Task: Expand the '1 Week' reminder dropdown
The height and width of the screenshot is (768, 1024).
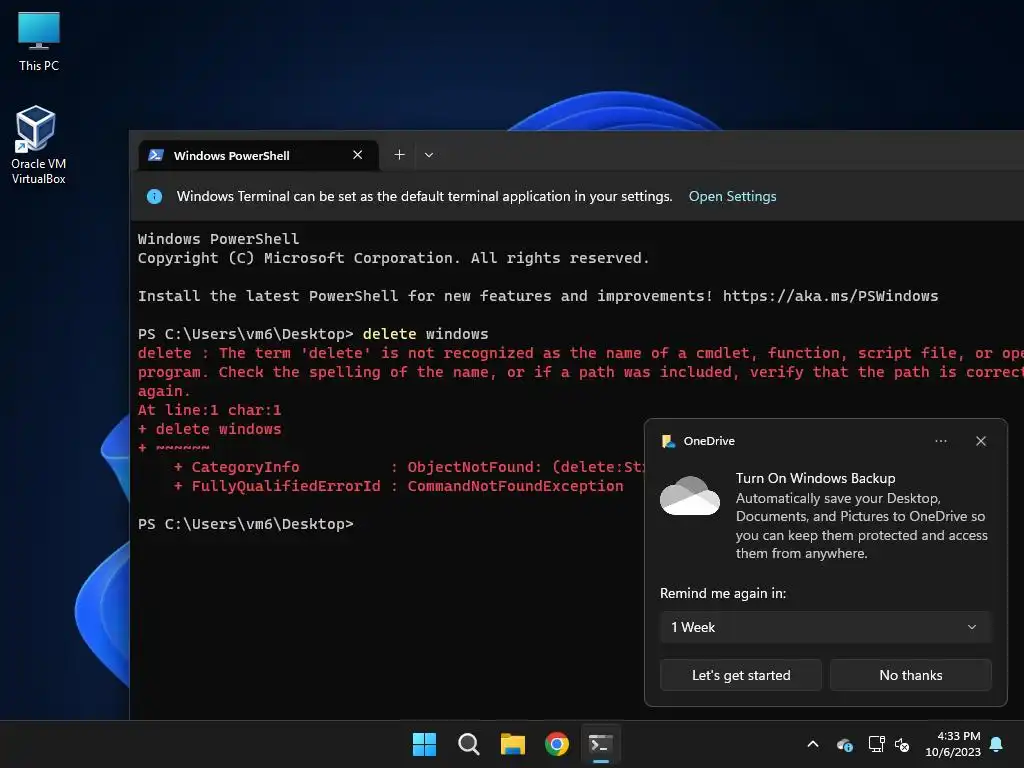Action: (825, 627)
